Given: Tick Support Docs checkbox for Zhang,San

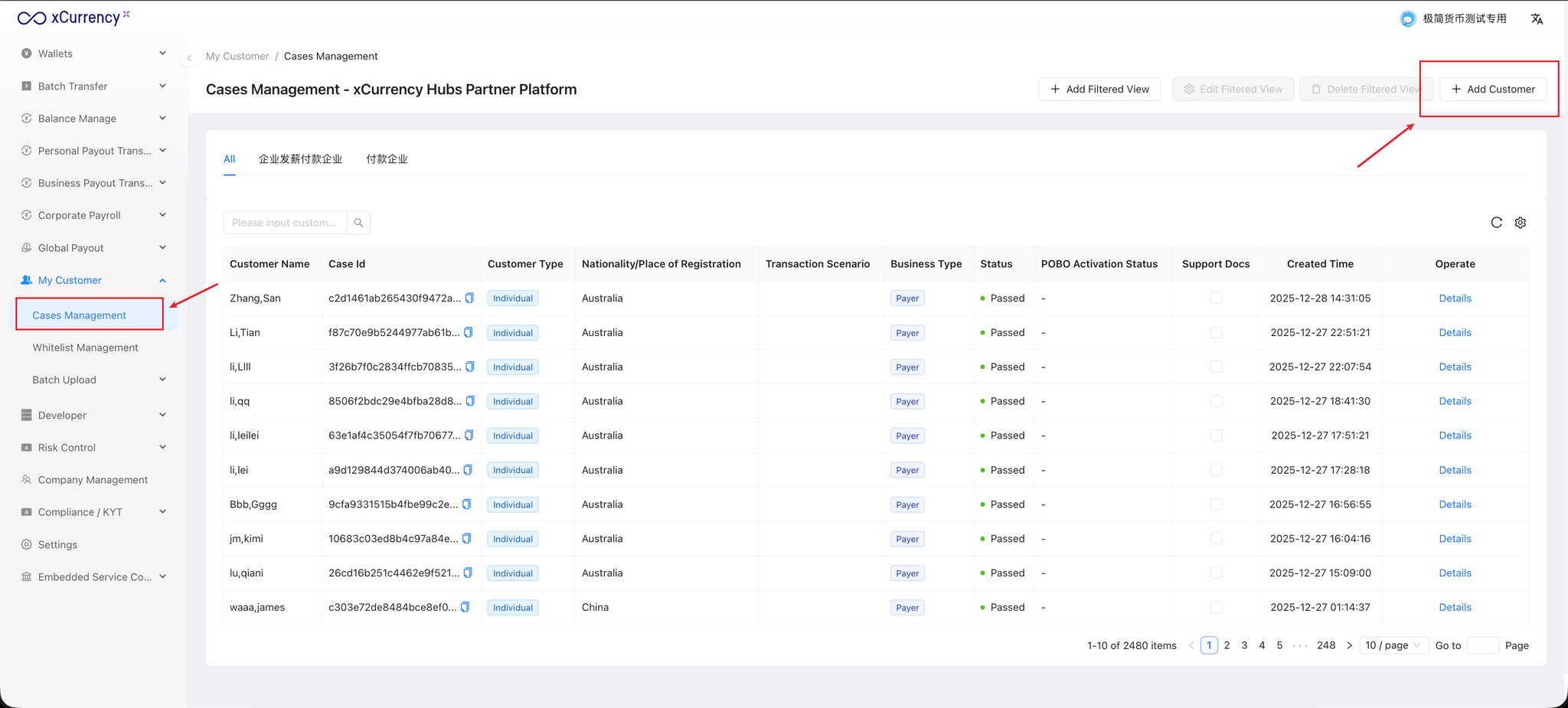Looking at the screenshot, I should 1216,298.
